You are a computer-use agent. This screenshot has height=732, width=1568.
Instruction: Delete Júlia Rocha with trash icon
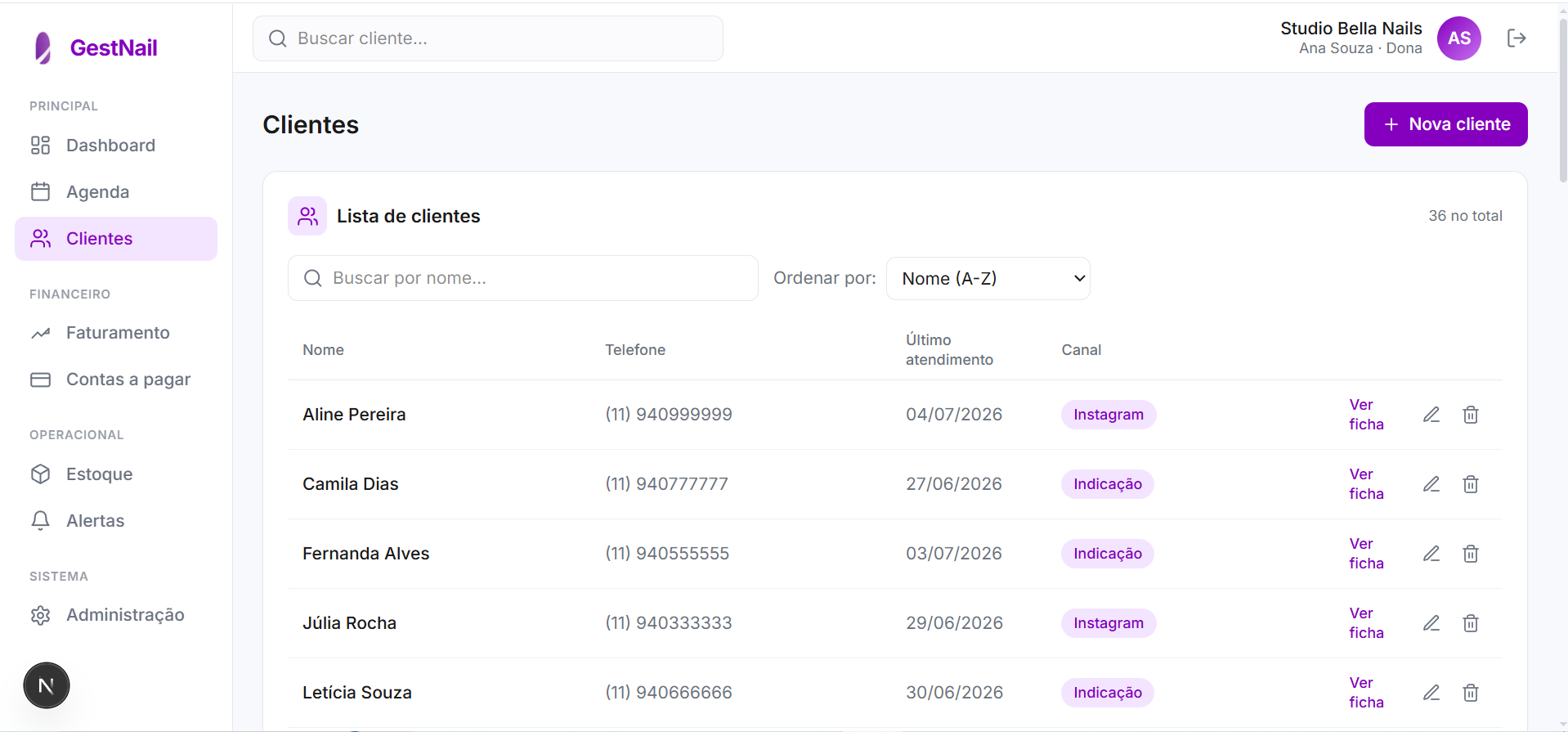(x=1471, y=623)
